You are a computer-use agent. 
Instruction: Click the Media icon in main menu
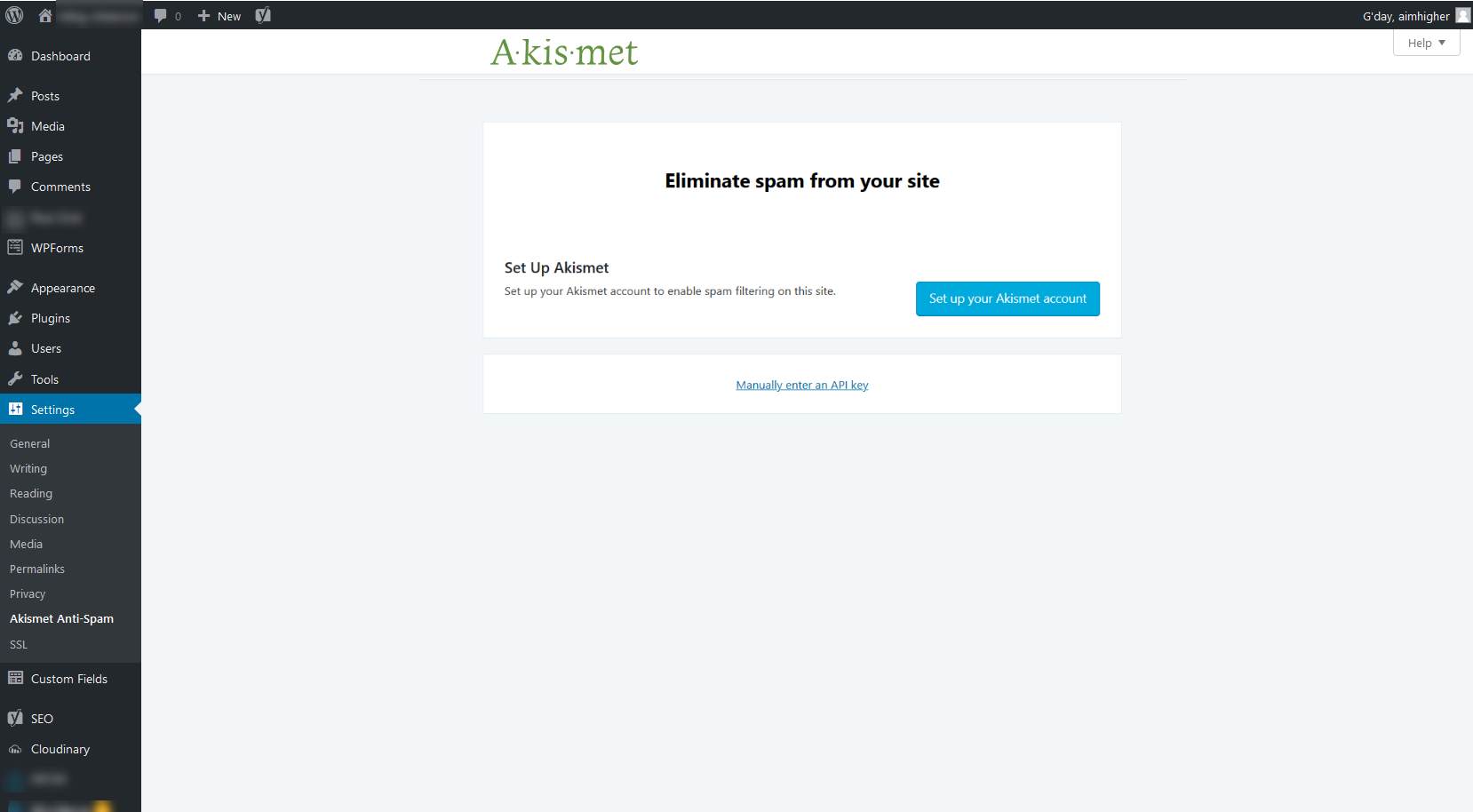point(15,125)
